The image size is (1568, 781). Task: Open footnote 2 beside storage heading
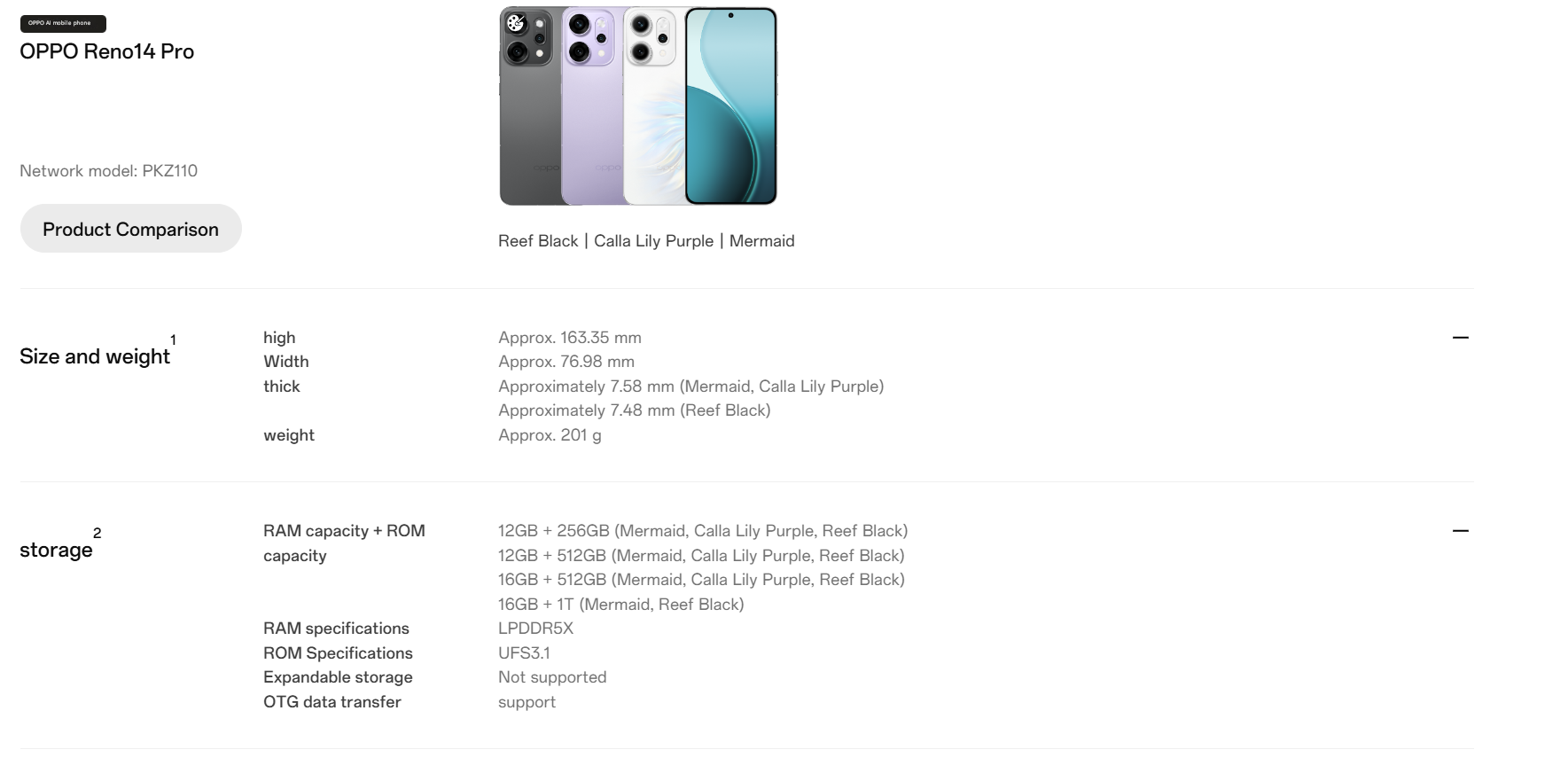(97, 533)
